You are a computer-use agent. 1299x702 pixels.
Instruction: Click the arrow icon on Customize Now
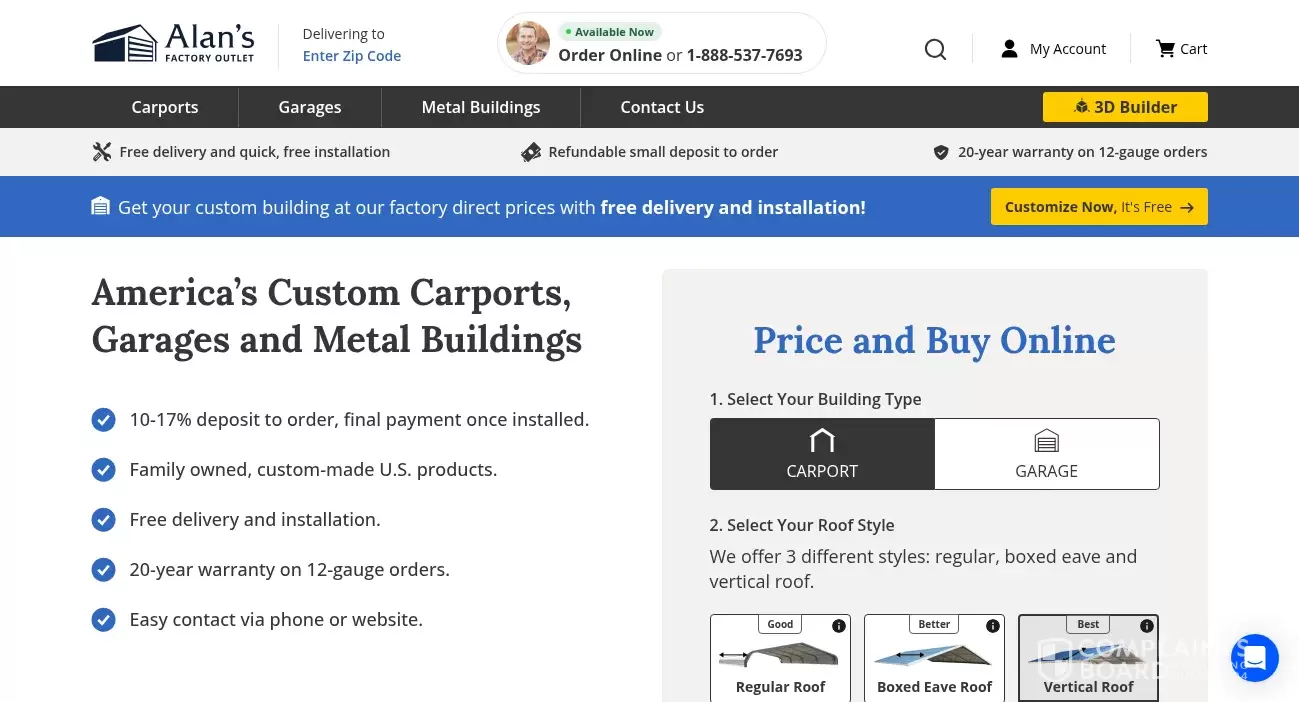(x=1186, y=207)
